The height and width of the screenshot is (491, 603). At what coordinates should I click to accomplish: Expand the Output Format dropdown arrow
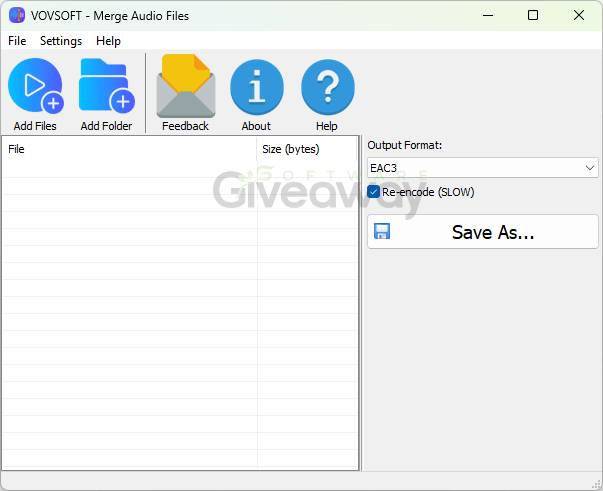click(590, 168)
